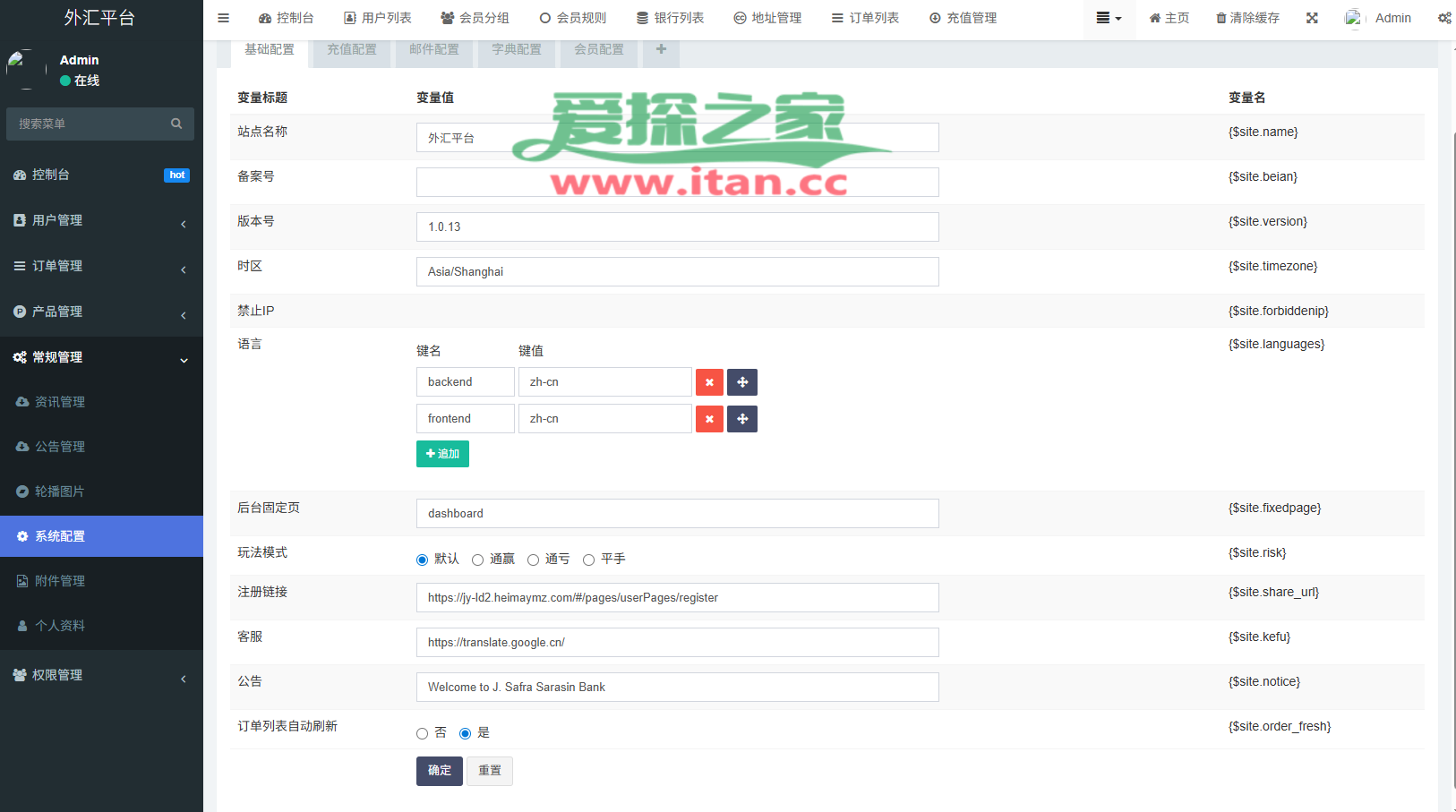Click the plus tab to add config group
This screenshot has width=1456, height=812.
pyautogui.click(x=661, y=50)
